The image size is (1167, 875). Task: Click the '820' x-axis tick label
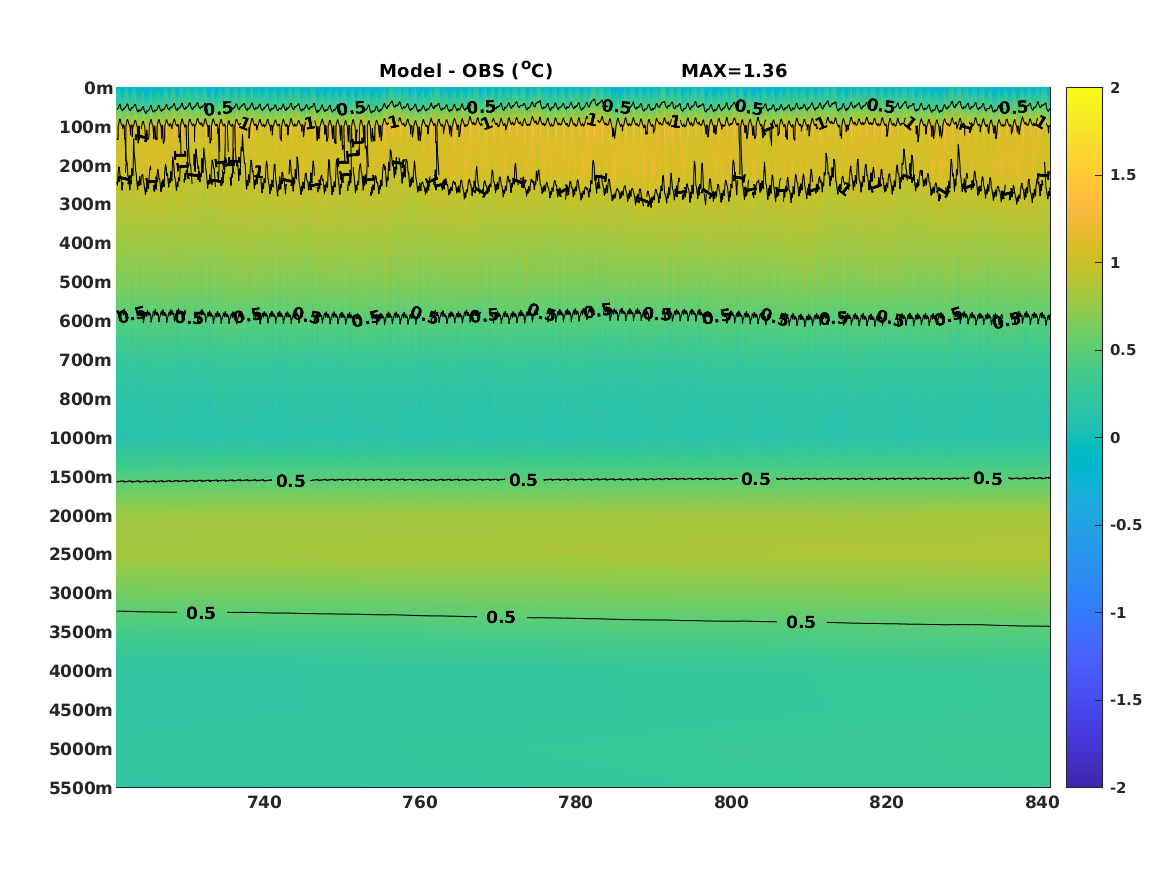point(886,802)
